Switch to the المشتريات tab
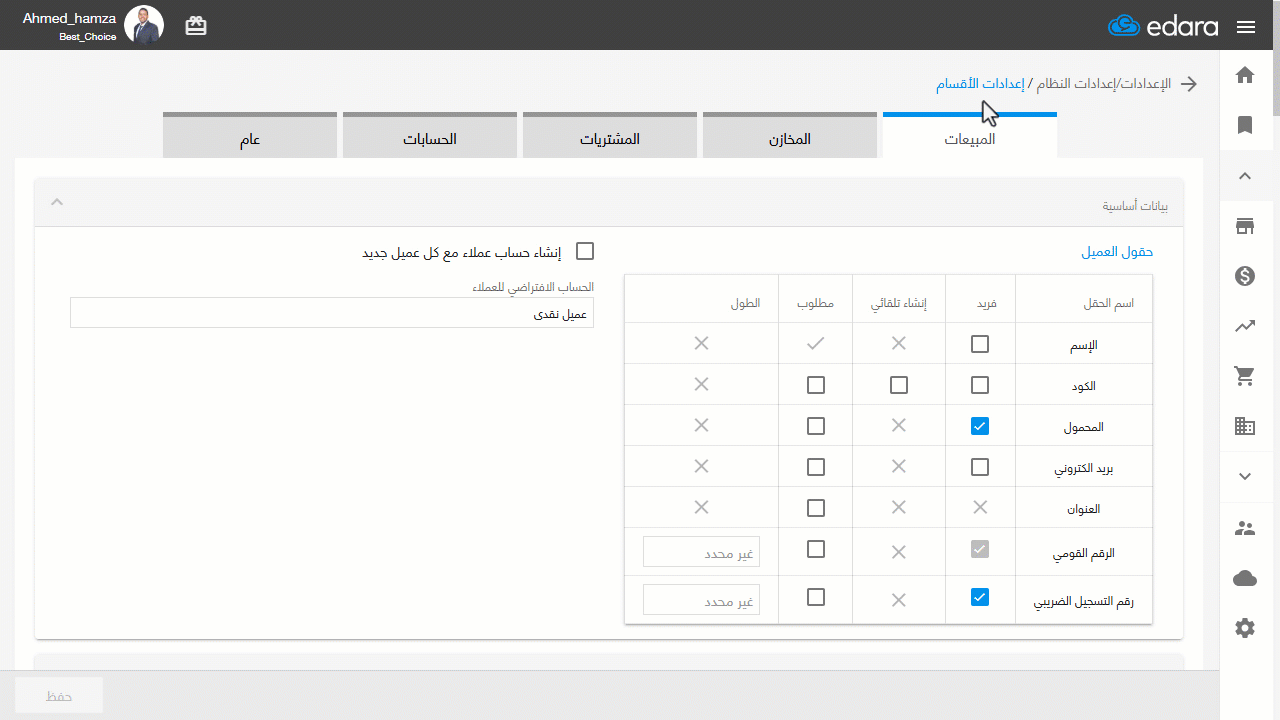The image size is (1280, 720). pos(610,137)
